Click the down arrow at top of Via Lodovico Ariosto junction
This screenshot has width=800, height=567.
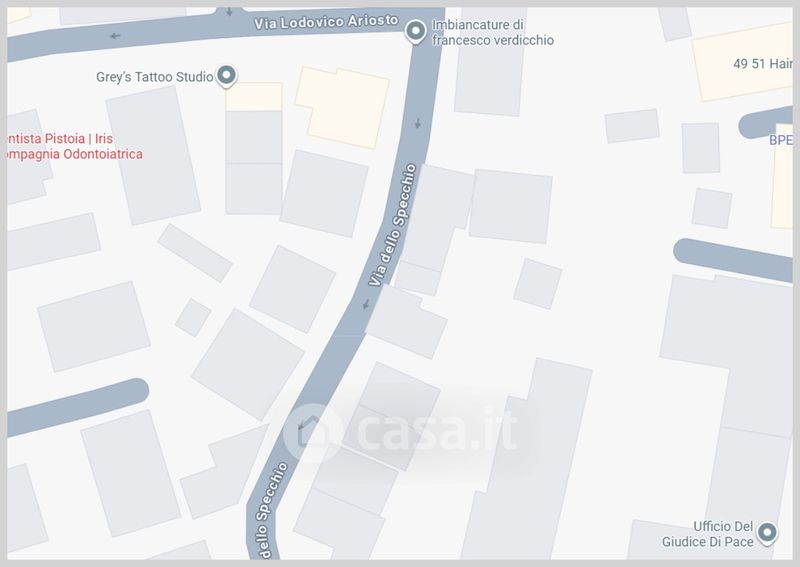click(x=229, y=11)
